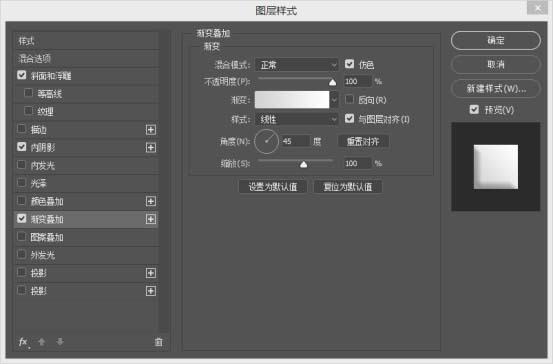Click the 确定 button
Screen dimensions: 554x364
tap(496, 40)
